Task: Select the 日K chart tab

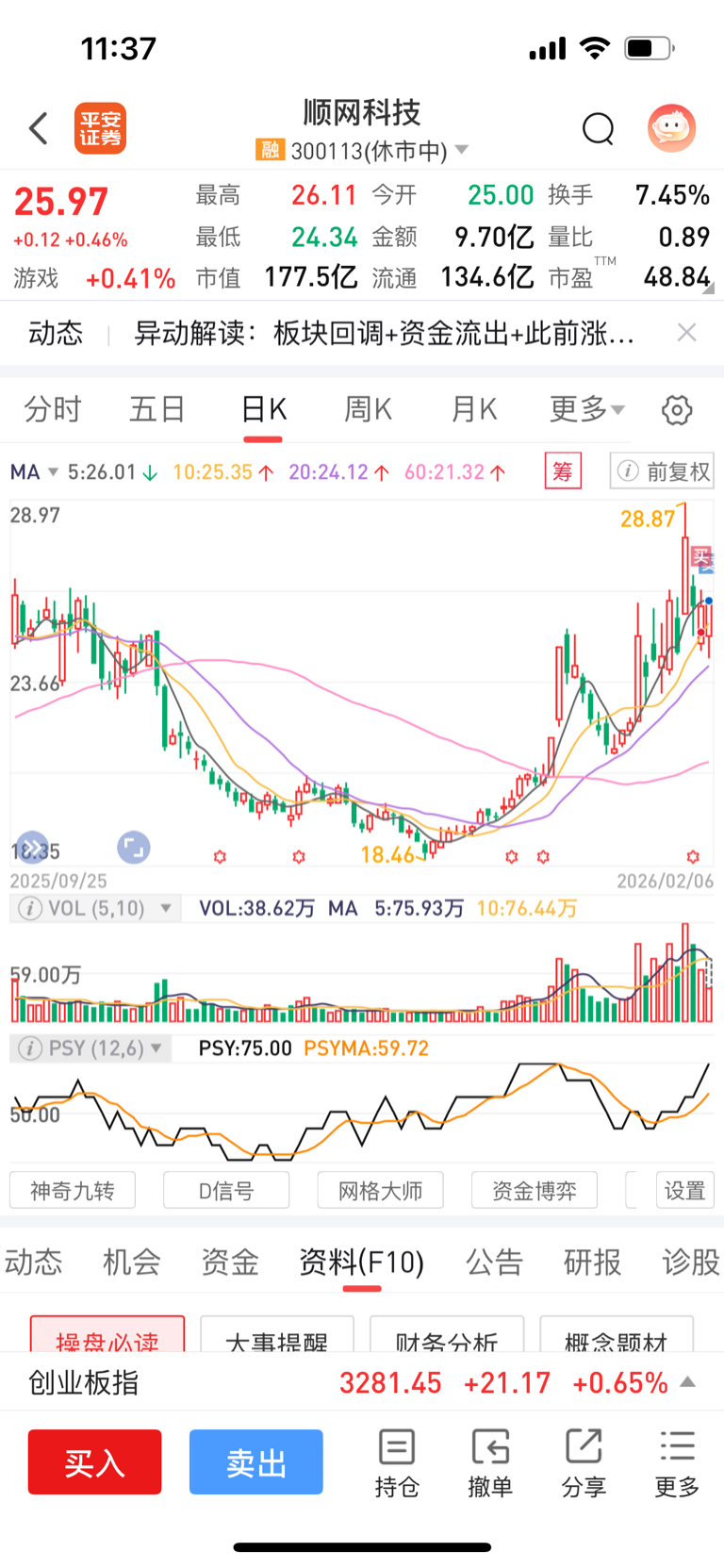Action: pos(263,409)
